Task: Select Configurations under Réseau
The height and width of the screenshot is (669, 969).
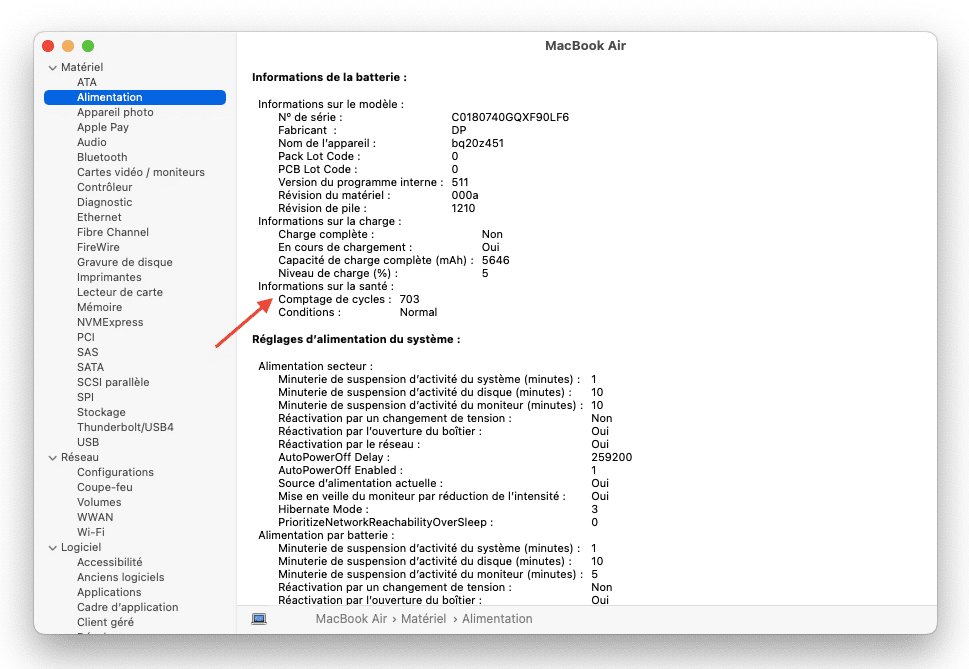Action: click(115, 472)
